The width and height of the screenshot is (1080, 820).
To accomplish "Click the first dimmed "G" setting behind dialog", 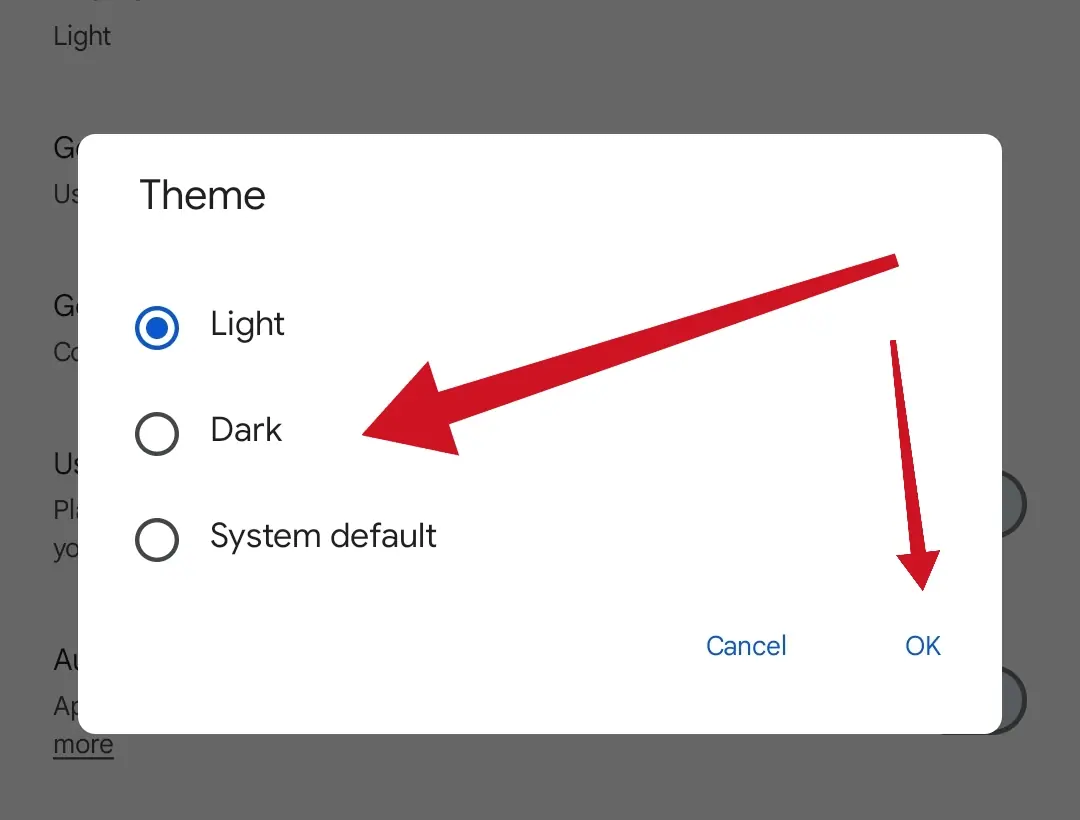I will coord(65,148).
